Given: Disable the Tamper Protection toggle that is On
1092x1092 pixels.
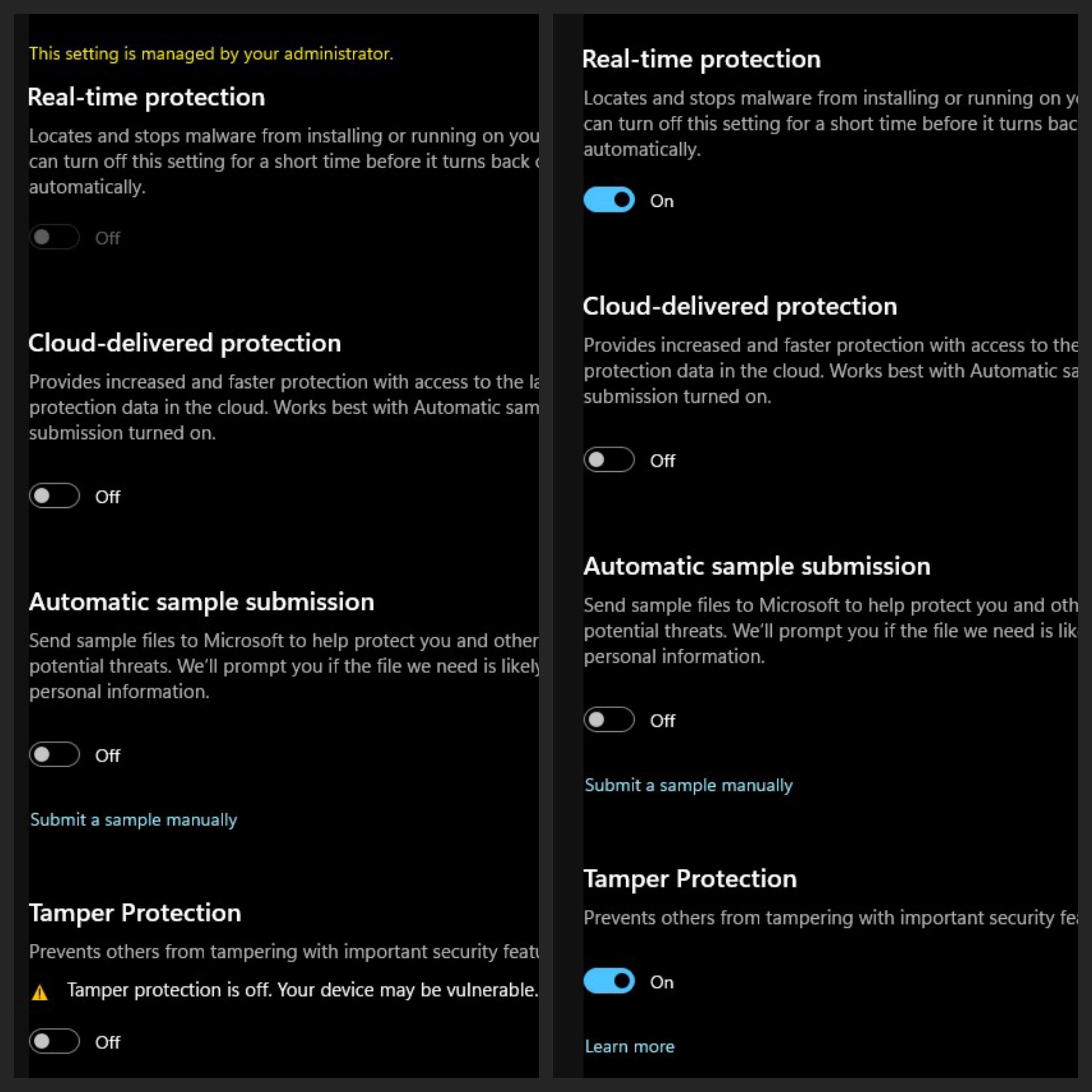Looking at the screenshot, I should 609,981.
